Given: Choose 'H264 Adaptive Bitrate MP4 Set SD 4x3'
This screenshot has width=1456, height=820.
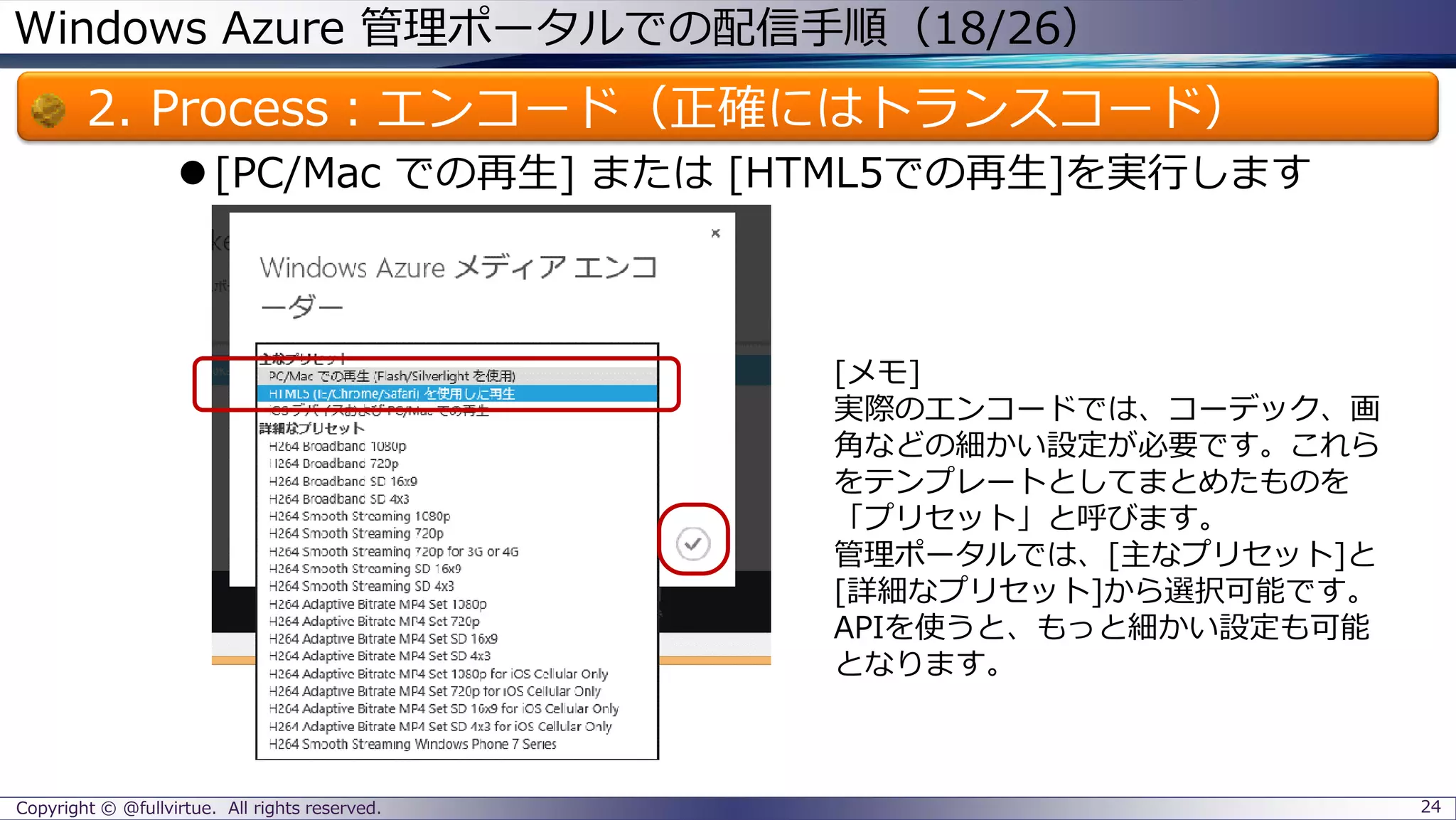Looking at the screenshot, I should pos(457,656).
